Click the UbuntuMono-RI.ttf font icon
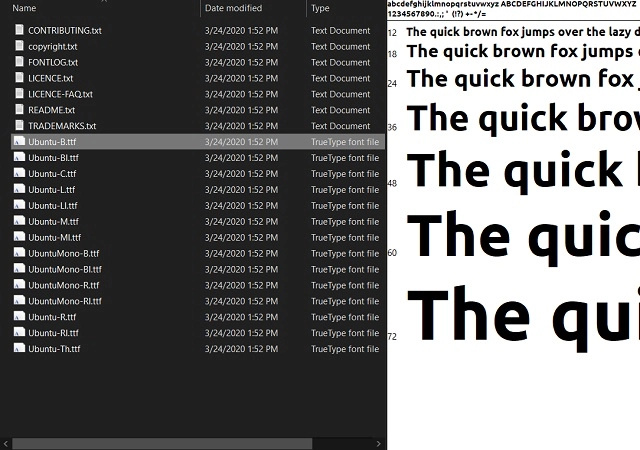Viewport: 640px width, 450px height. click(x=19, y=301)
